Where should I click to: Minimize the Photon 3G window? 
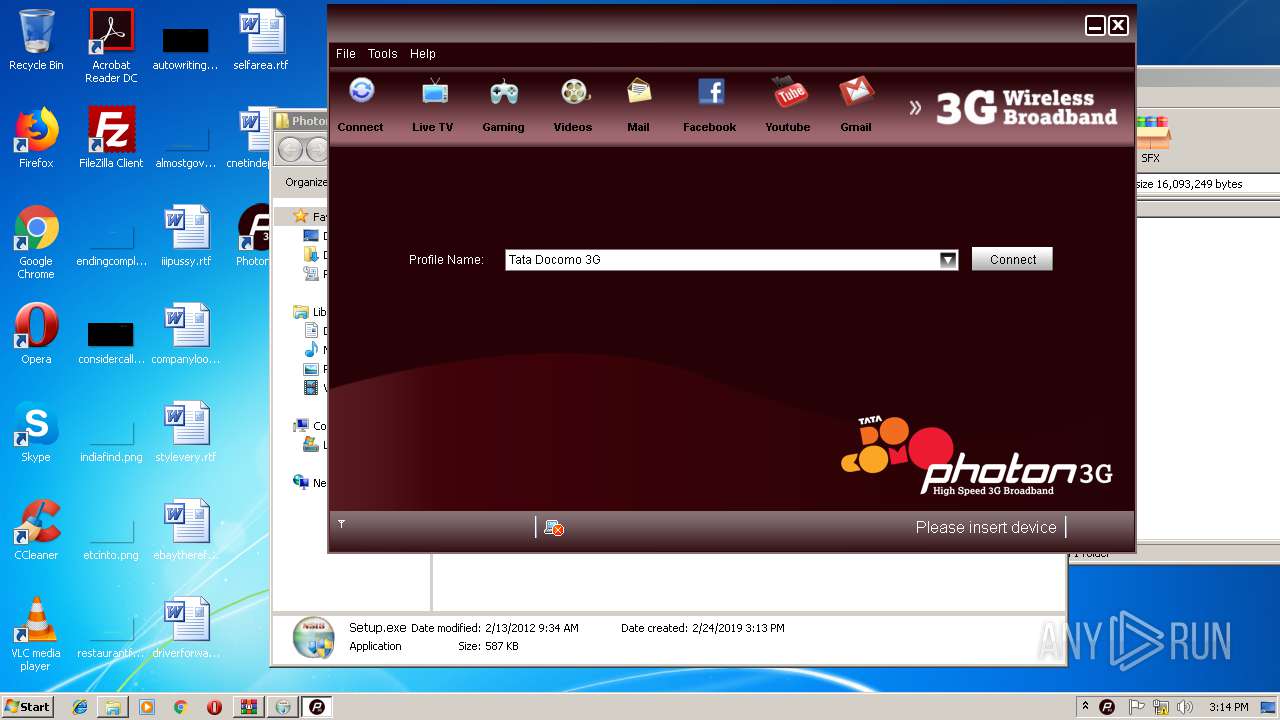[x=1095, y=26]
